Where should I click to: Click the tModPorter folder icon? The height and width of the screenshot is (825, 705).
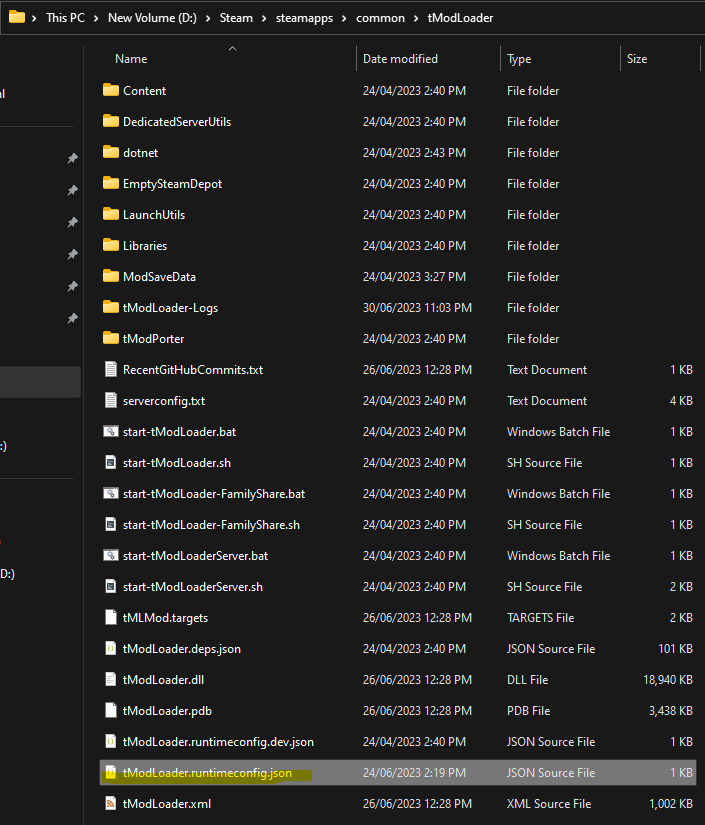110,338
